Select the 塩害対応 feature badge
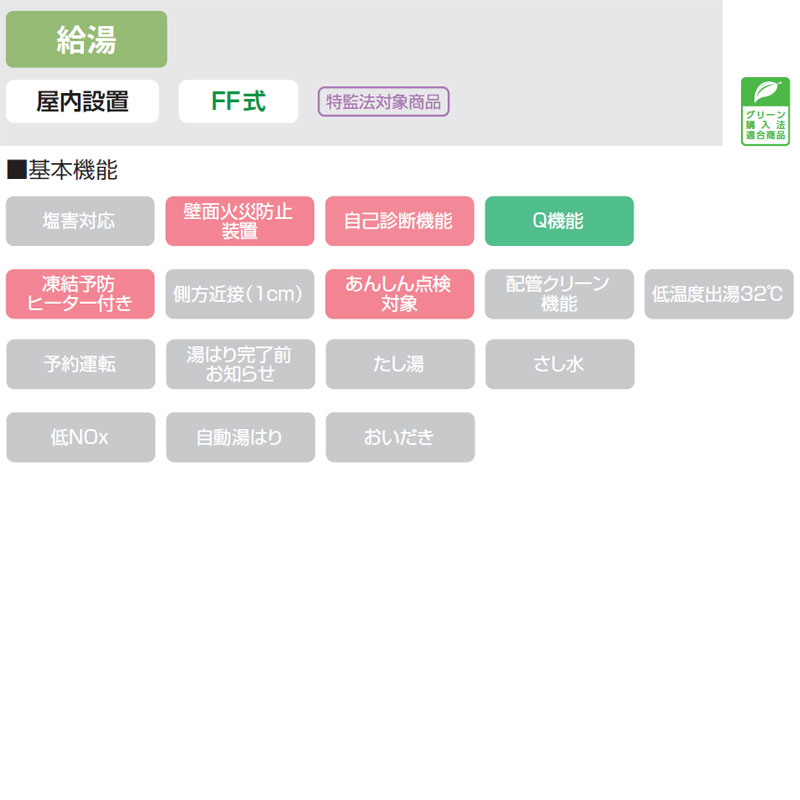This screenshot has height=800, width=800. click(x=80, y=221)
